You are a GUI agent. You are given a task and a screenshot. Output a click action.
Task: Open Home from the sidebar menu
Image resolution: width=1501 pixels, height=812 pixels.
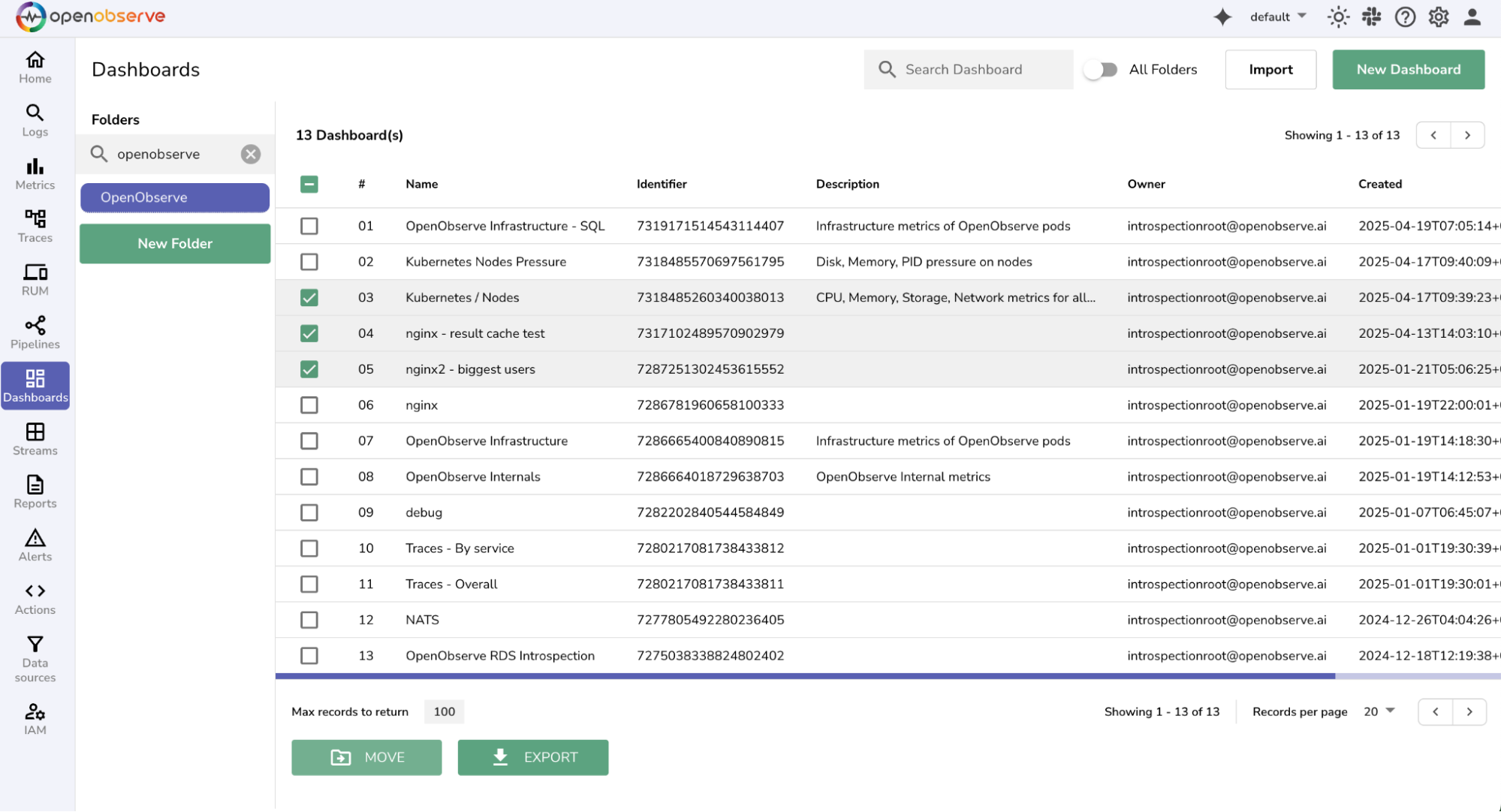pos(35,67)
